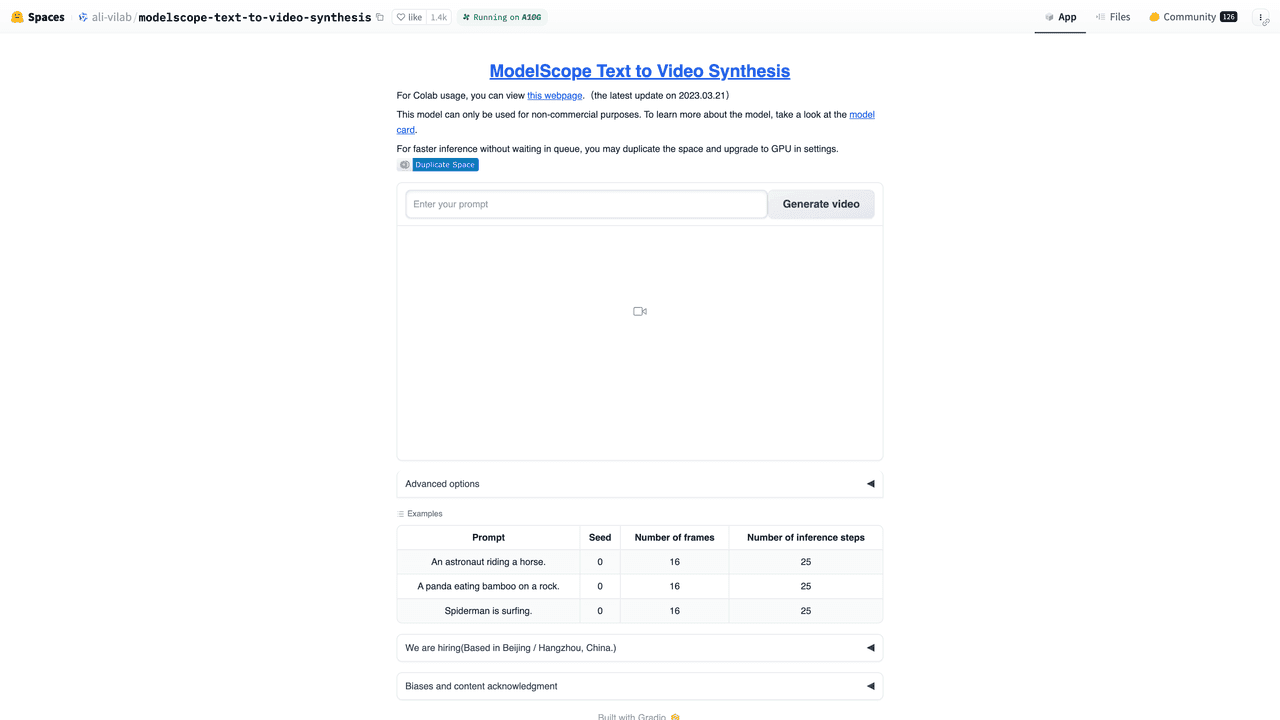
Task: Open the three-dot more options menu
Action: [1261, 18]
